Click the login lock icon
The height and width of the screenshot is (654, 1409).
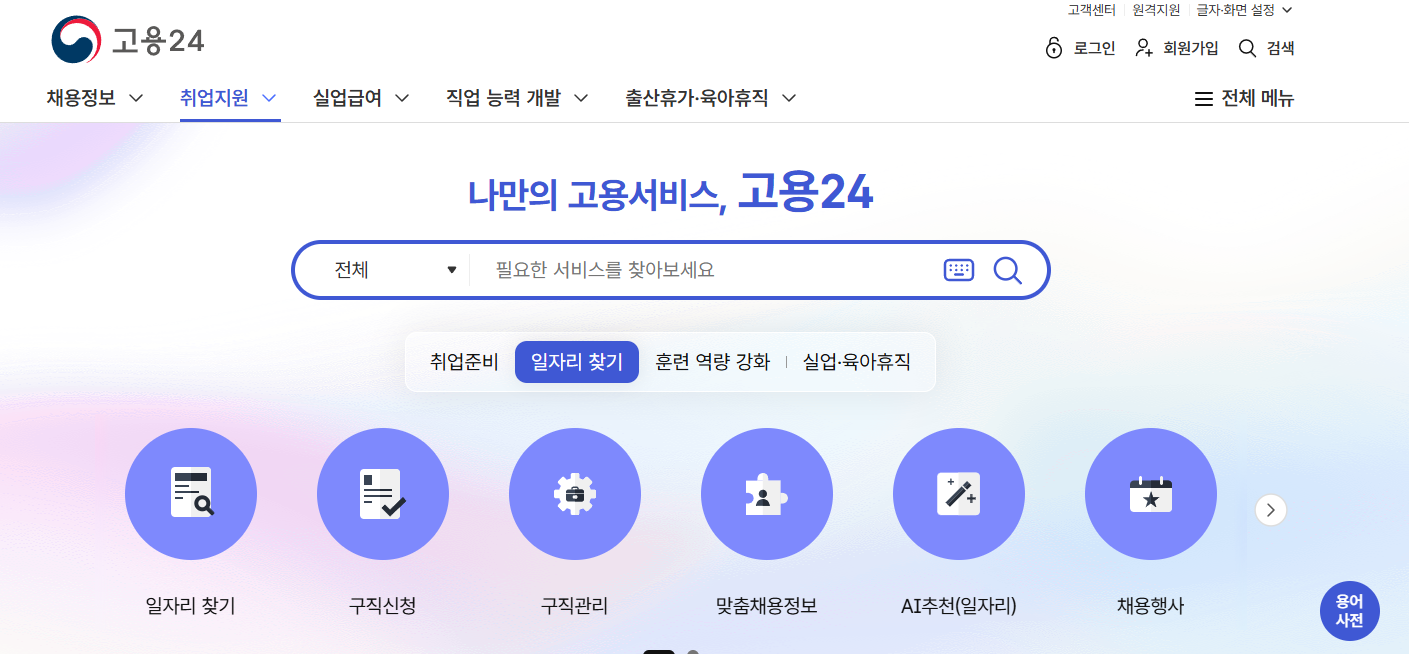pos(1053,48)
